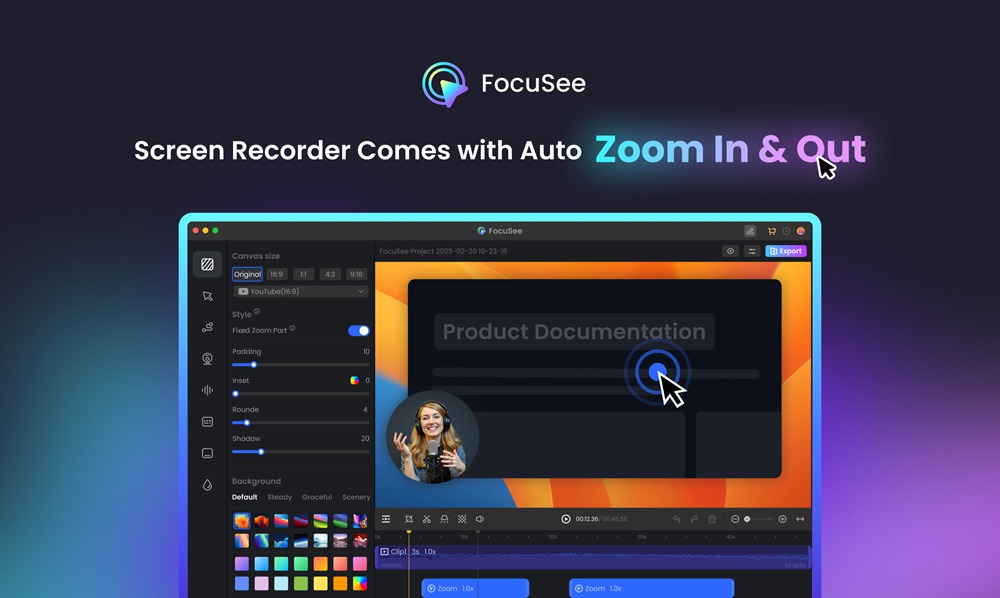Click the webcam overlay circle in preview
The height and width of the screenshot is (598, 1000).
[x=432, y=437]
